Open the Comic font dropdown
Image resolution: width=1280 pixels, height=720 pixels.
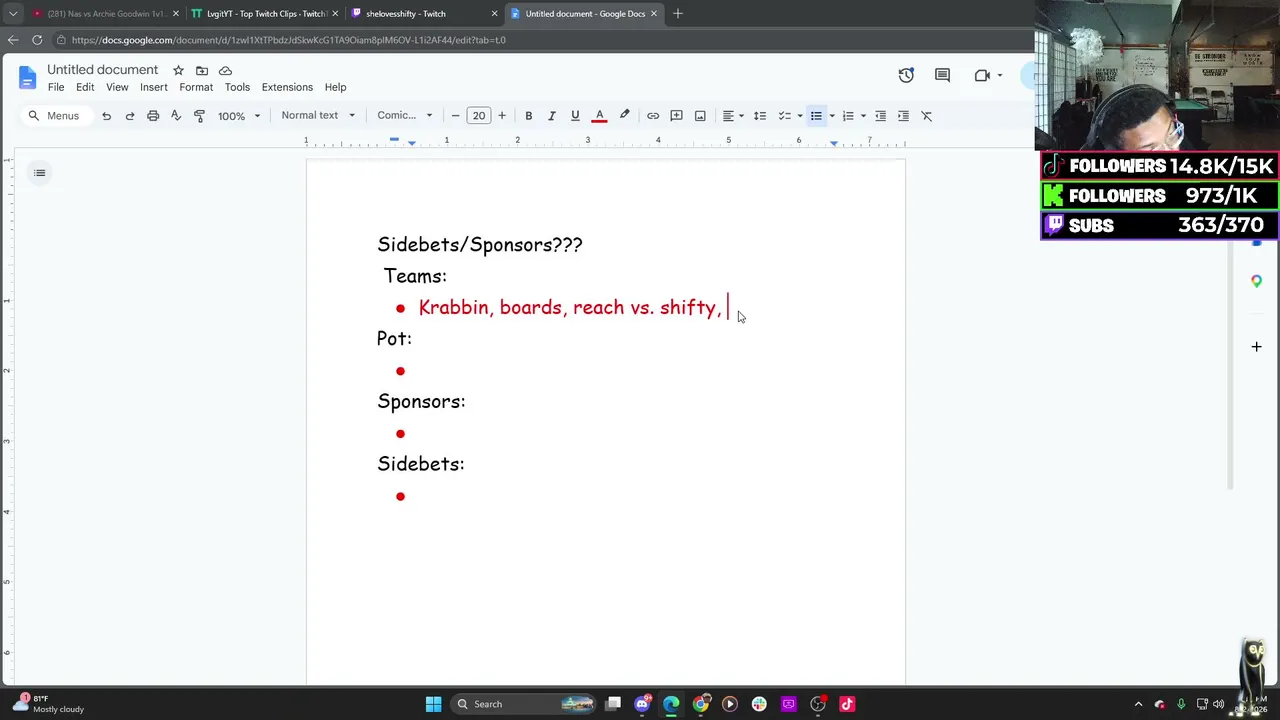(x=405, y=116)
